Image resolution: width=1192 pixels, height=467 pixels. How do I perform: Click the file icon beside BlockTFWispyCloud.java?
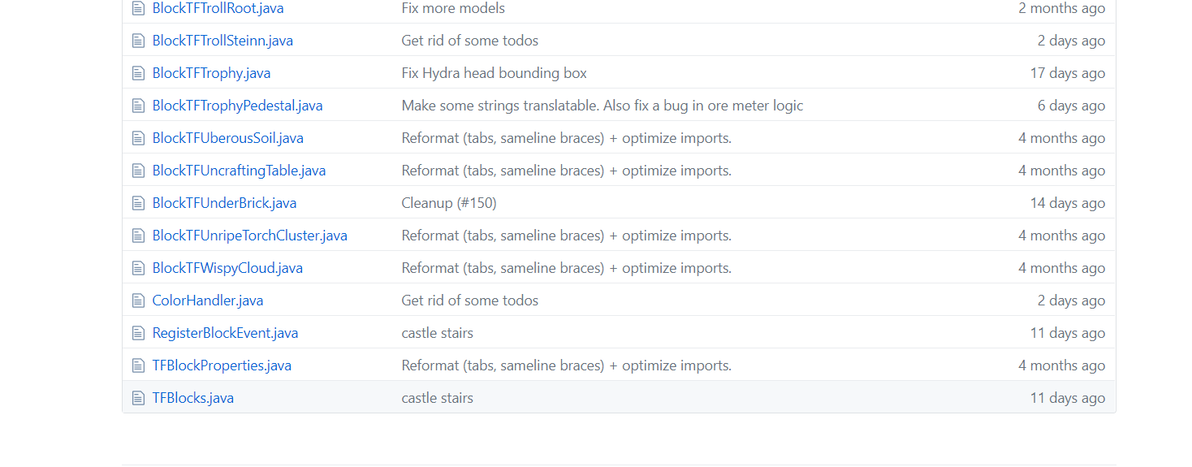(138, 268)
